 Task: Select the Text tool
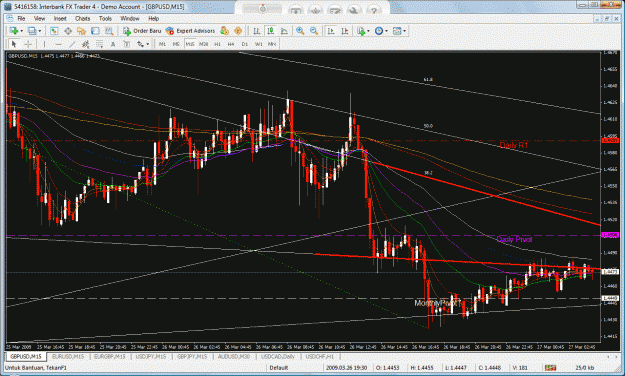pos(113,44)
